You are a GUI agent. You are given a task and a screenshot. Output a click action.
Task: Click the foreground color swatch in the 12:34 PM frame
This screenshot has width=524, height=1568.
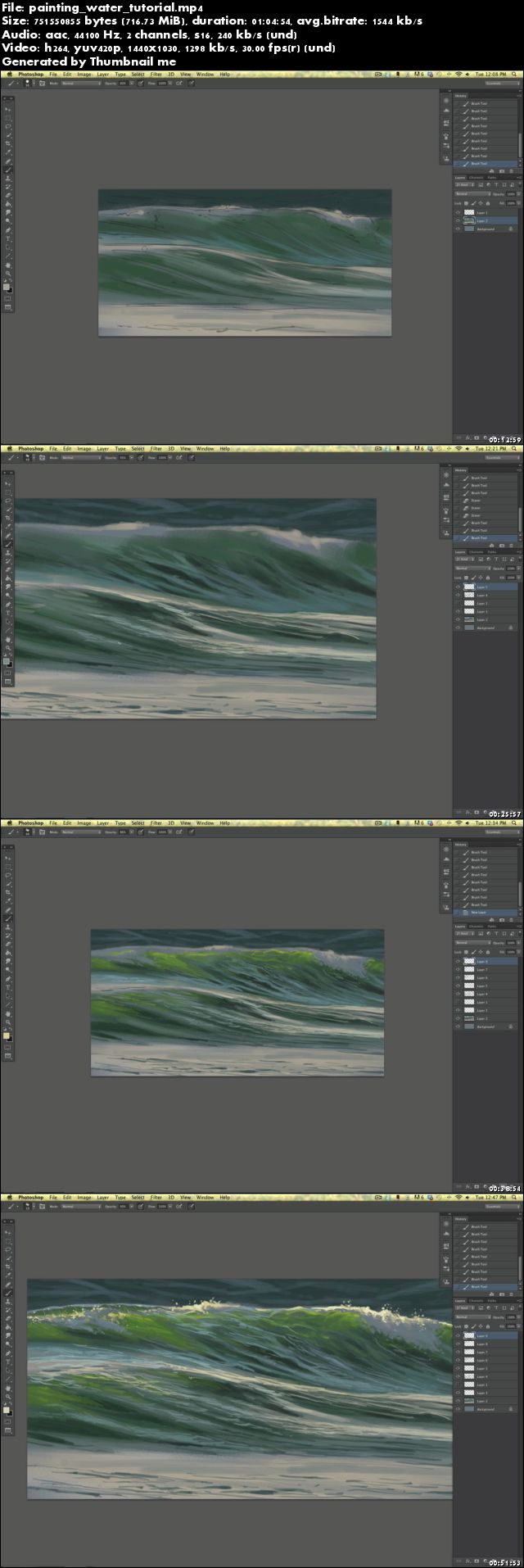pos(7,1036)
